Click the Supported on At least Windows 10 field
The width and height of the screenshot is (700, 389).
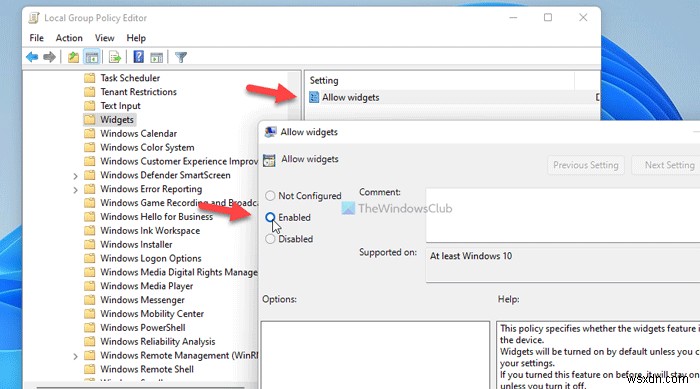(x=563, y=265)
